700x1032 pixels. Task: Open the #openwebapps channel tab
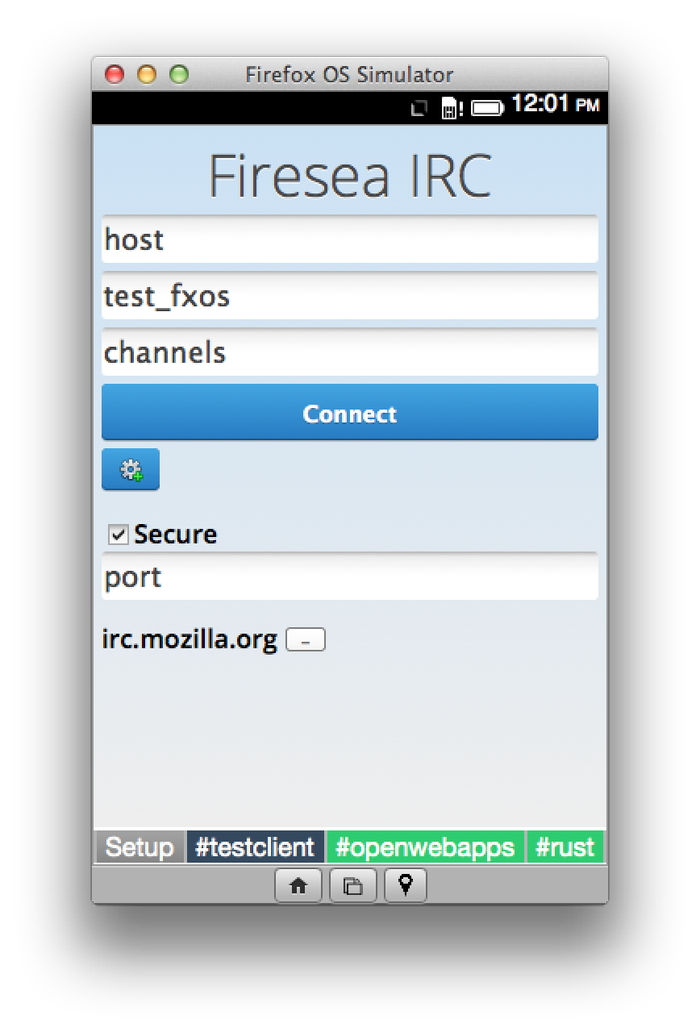pos(425,848)
